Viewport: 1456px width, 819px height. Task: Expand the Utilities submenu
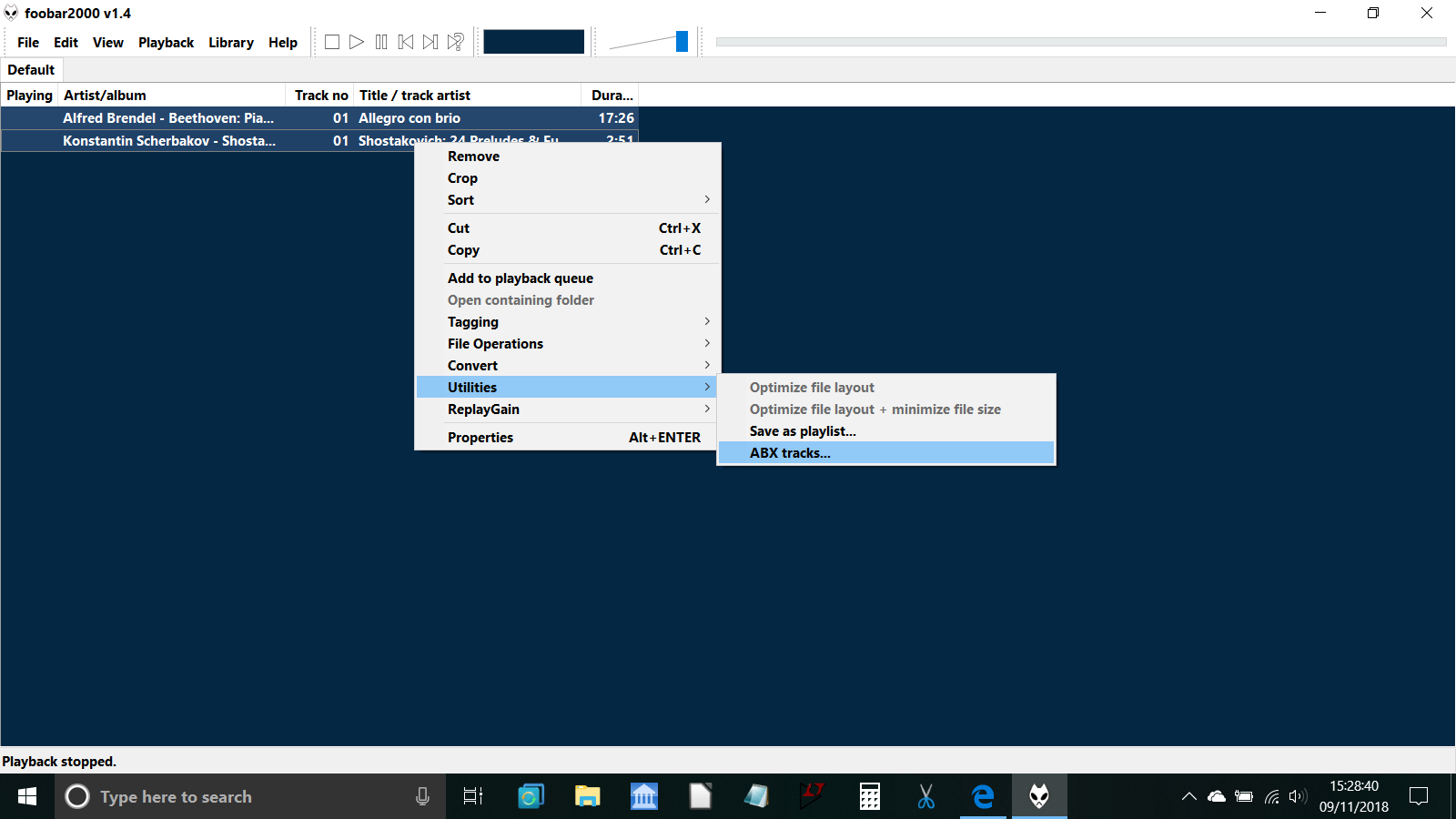click(568, 388)
